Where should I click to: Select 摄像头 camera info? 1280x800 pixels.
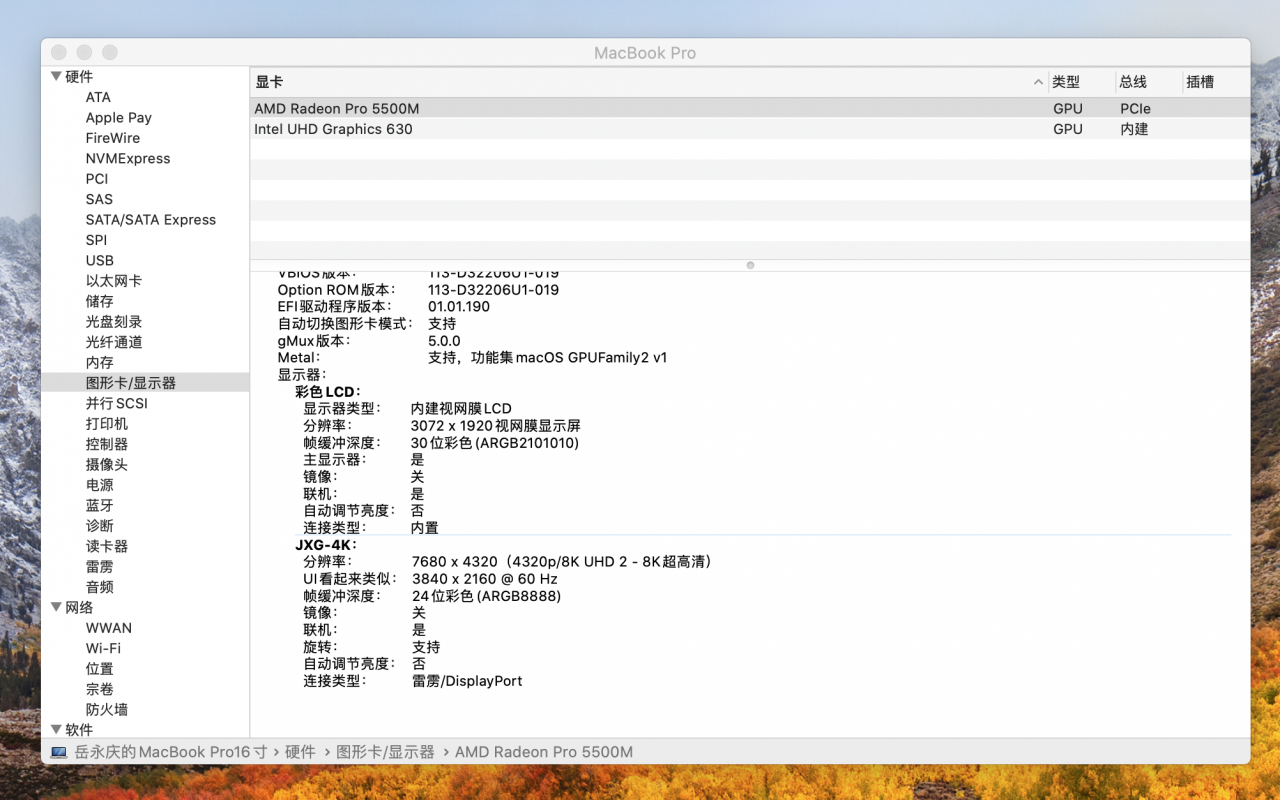[x=107, y=464]
